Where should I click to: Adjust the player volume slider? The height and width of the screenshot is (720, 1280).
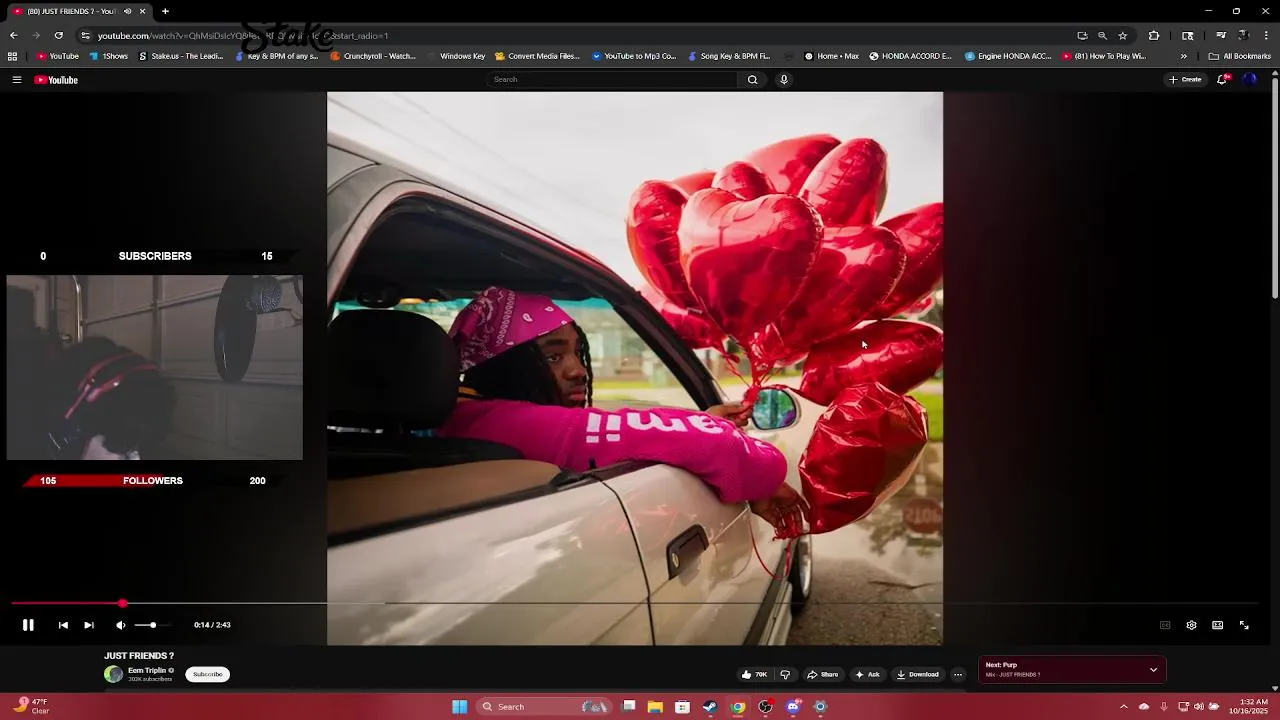pos(152,625)
